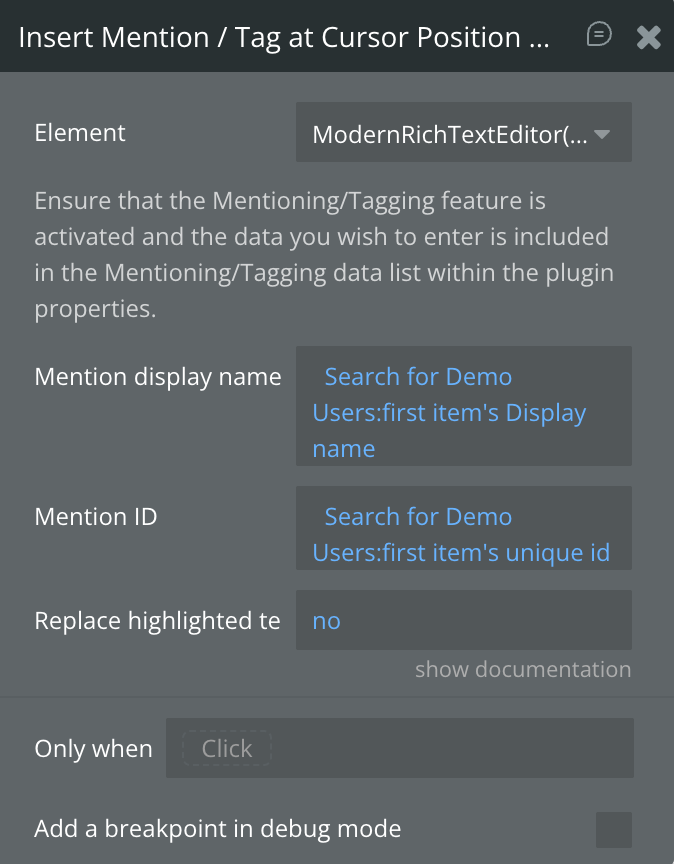Focus the empty area of Only when field
The height and width of the screenshot is (864, 674).
pyautogui.click(x=450, y=749)
